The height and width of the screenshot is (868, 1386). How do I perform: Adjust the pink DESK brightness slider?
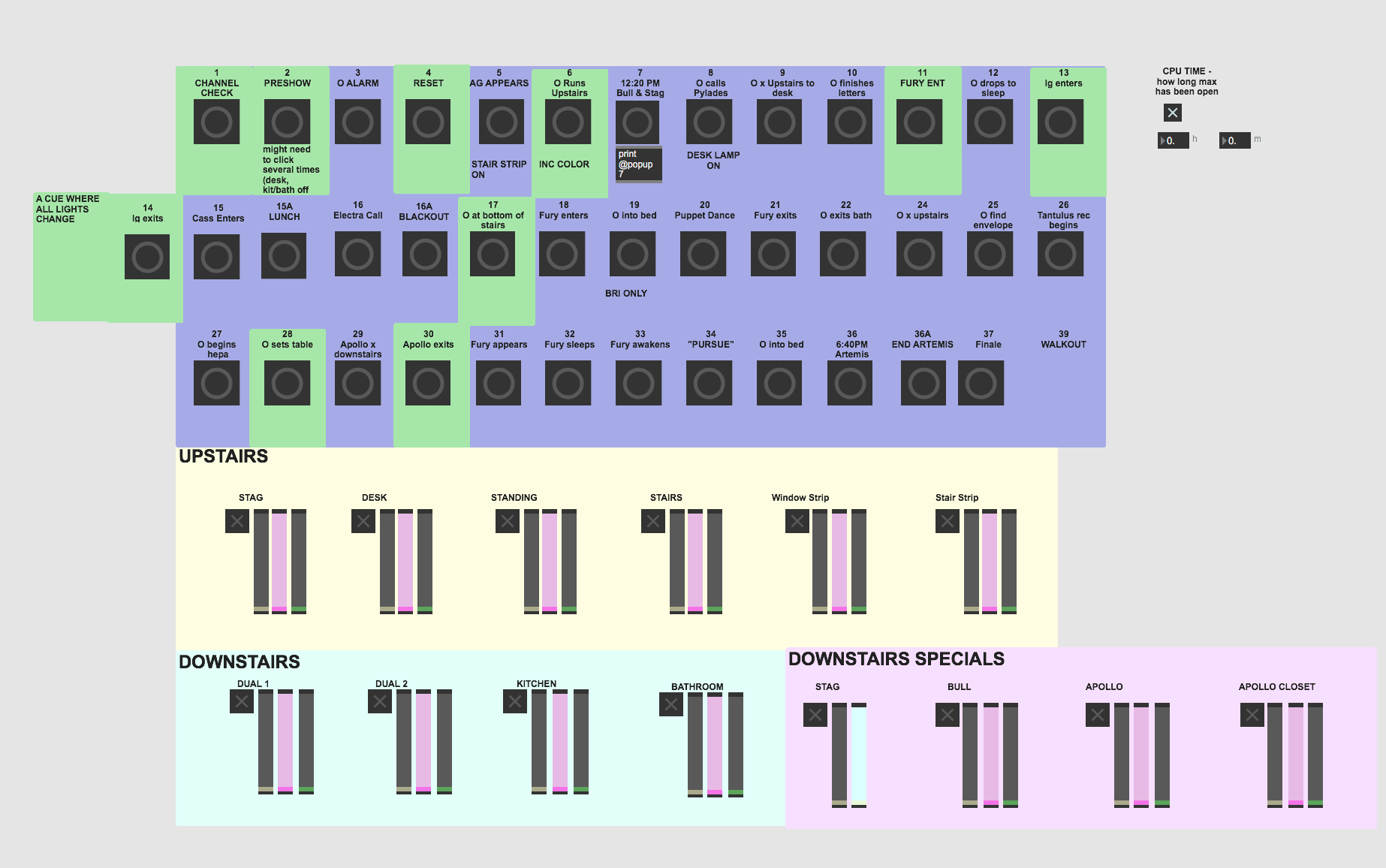tap(405, 562)
